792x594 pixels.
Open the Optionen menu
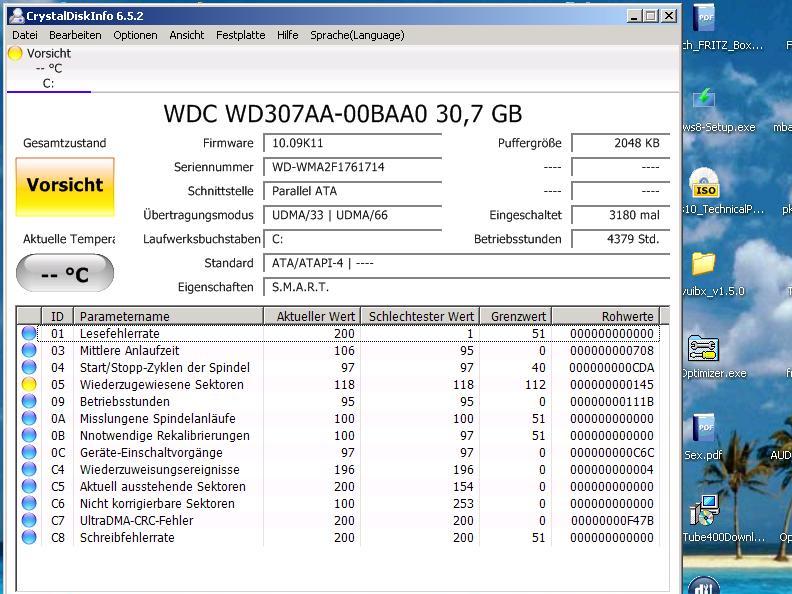click(135, 35)
